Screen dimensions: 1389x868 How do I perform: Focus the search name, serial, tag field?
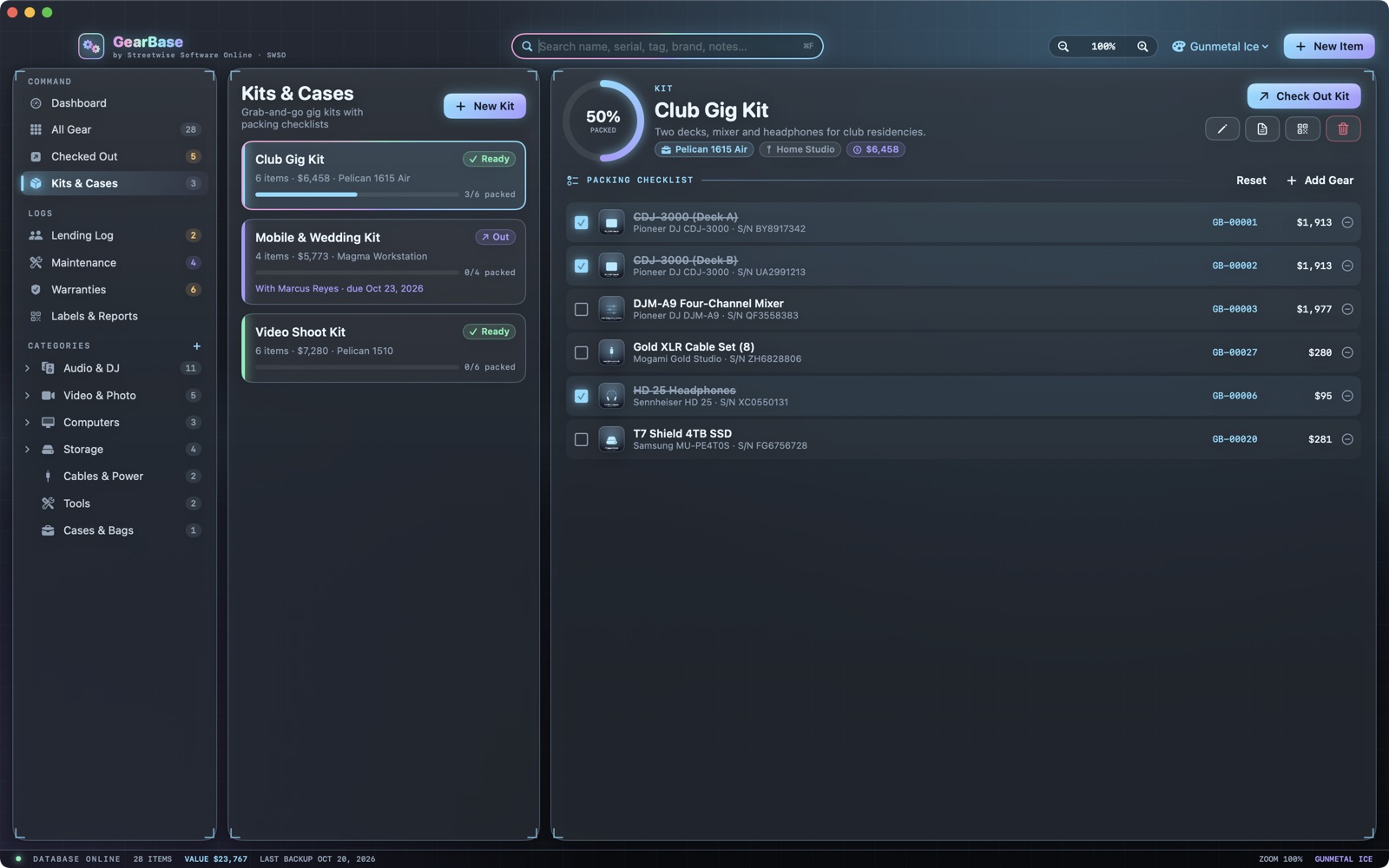[668, 47]
